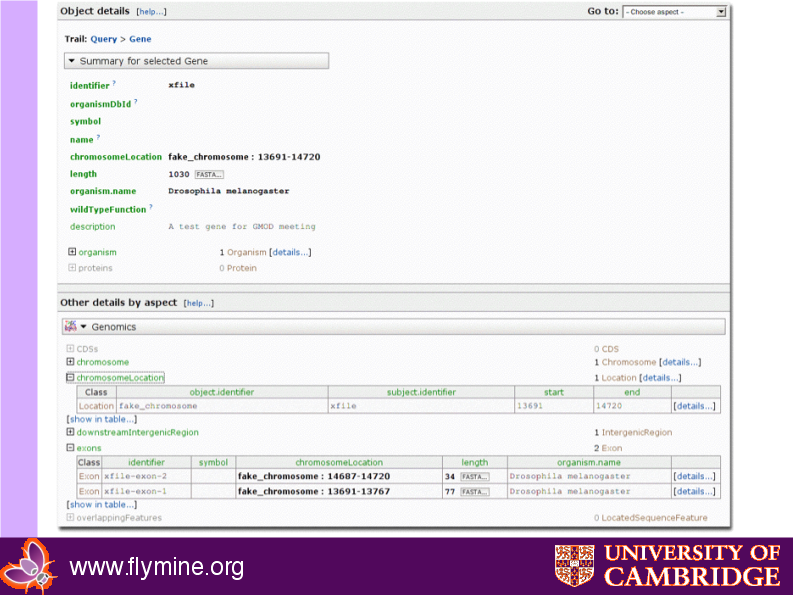Viewport: 793px width, 595px height.
Task: Click the organismDbId help question mark
Action: (x=136, y=101)
